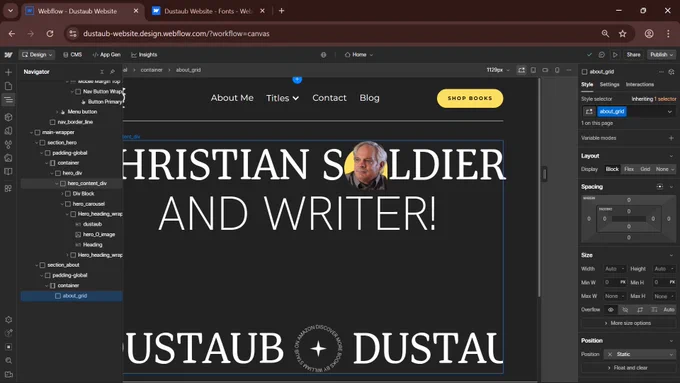
Task: Set Overflow to visible eye icon
Action: (611, 310)
